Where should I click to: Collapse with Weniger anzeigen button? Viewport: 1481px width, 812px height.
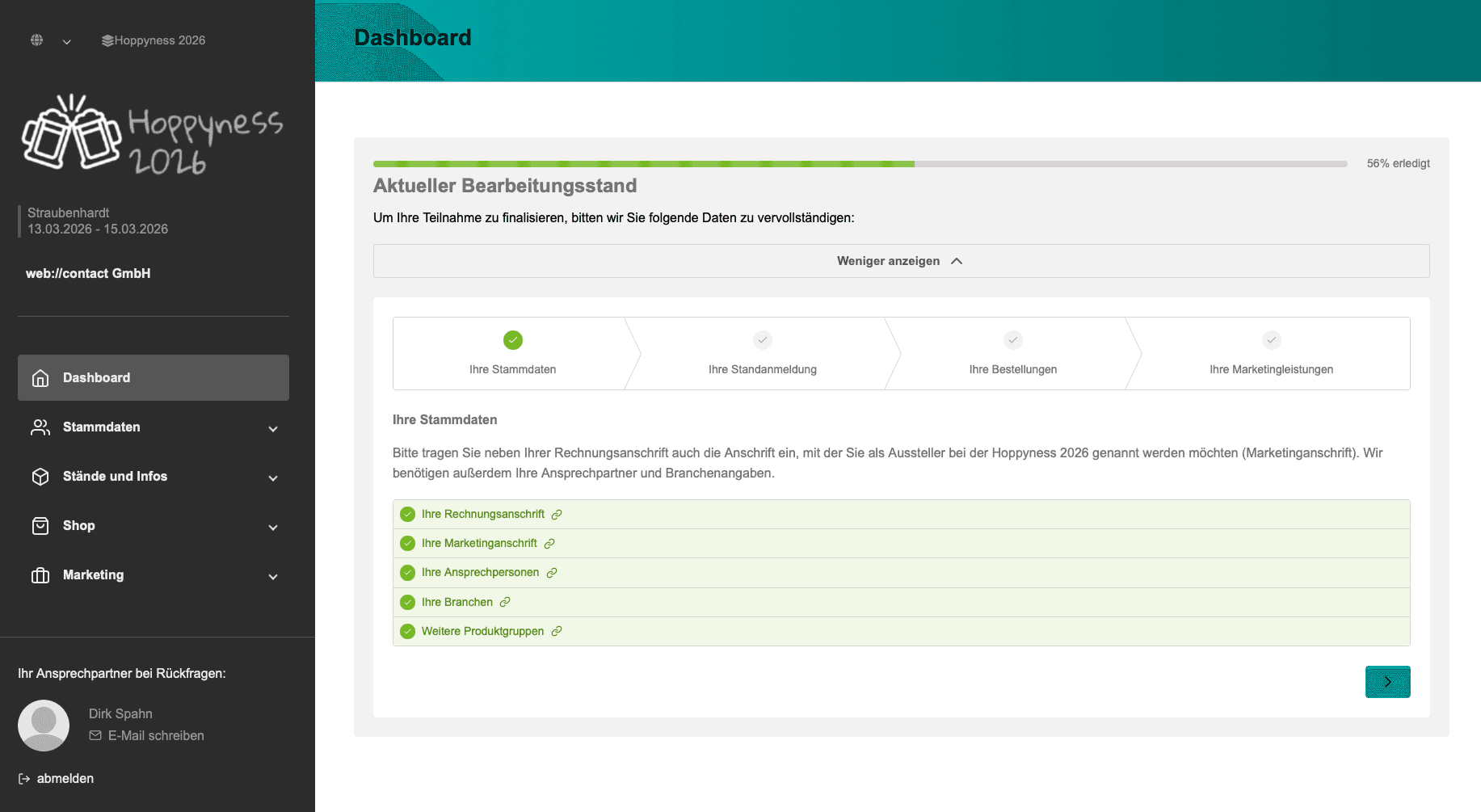pos(902,261)
